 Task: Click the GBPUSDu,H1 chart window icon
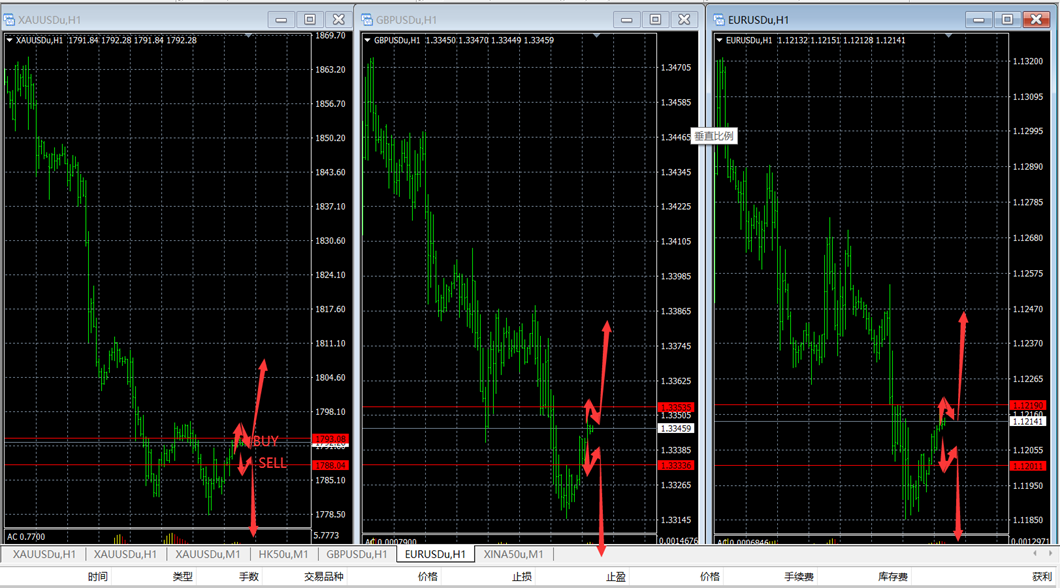tap(368, 20)
